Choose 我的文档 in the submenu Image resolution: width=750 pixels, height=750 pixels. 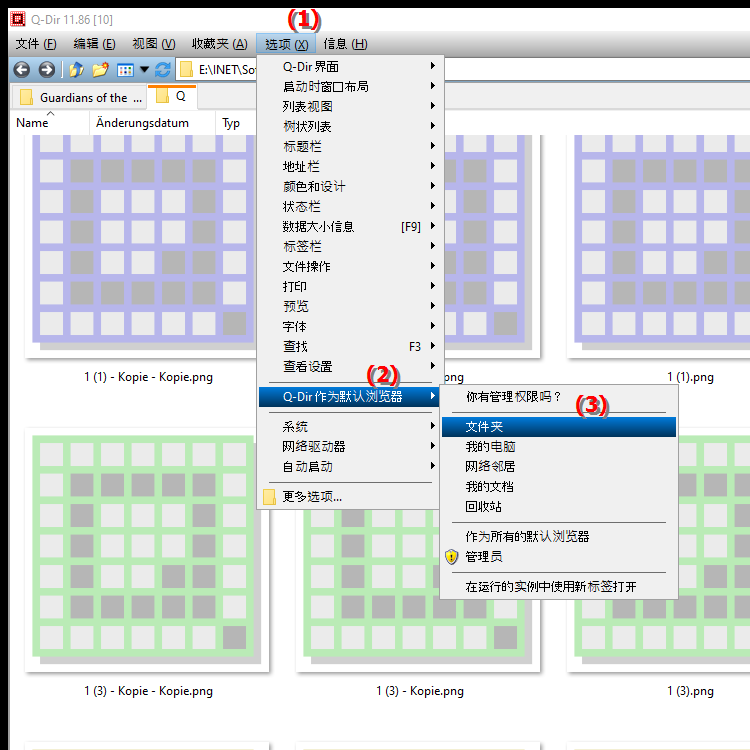pos(559,486)
